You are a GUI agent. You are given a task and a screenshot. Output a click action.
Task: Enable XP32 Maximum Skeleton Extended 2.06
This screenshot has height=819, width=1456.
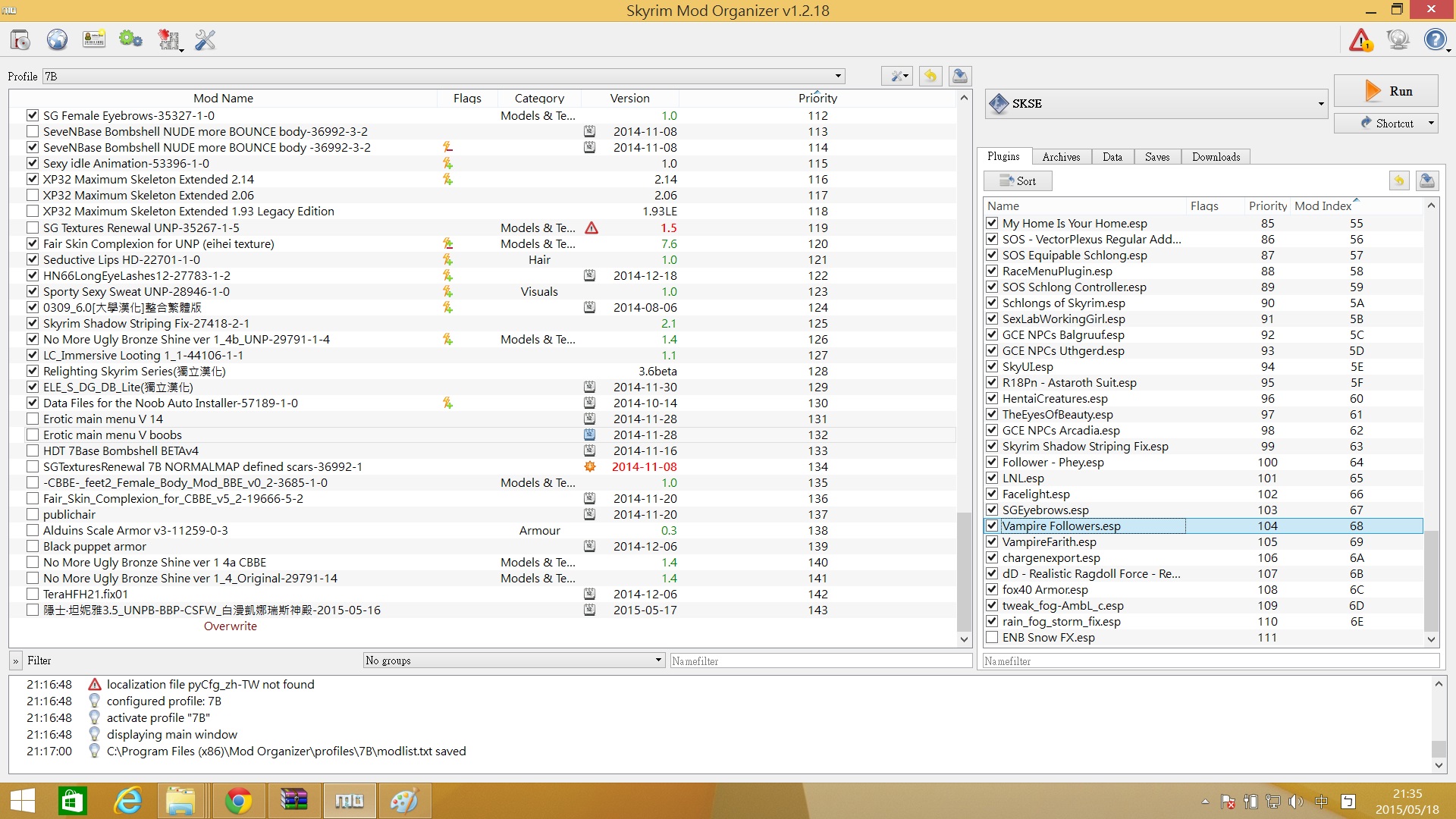(x=32, y=195)
